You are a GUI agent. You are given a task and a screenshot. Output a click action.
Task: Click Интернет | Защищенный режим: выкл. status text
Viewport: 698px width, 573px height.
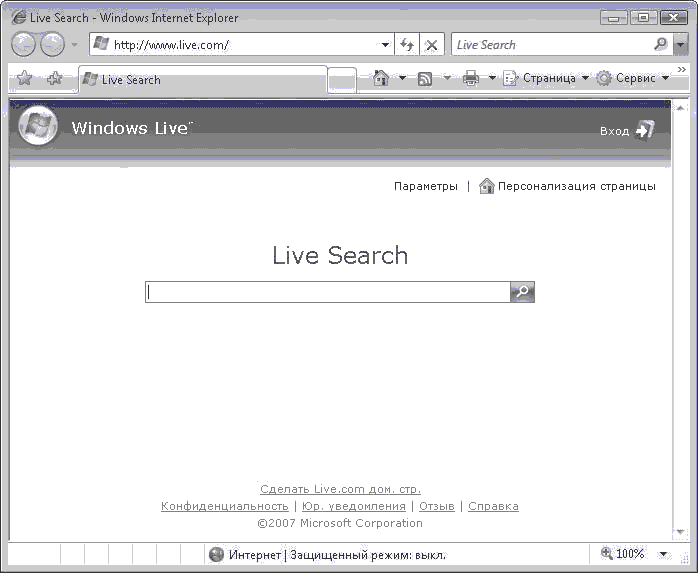tap(337, 555)
